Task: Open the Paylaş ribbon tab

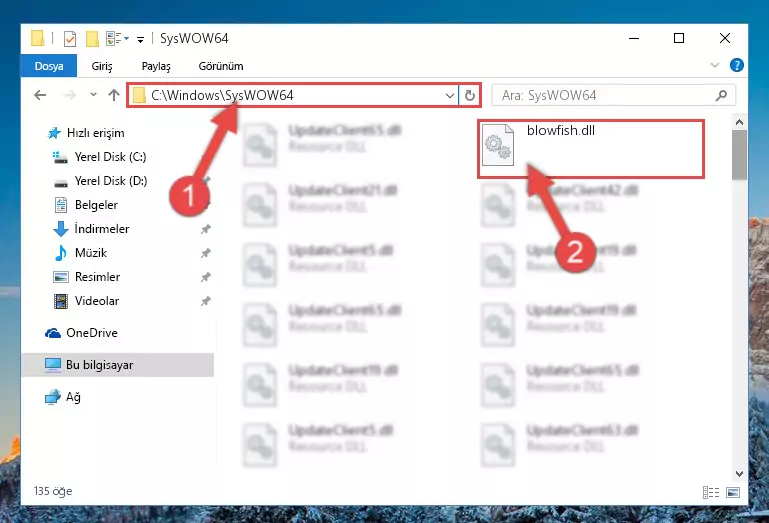Action: (156, 66)
